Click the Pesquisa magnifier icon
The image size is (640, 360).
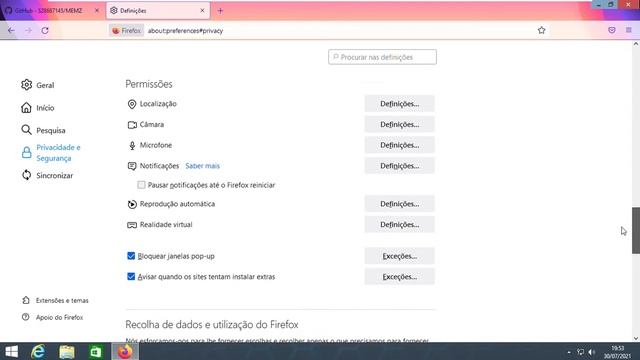27,130
